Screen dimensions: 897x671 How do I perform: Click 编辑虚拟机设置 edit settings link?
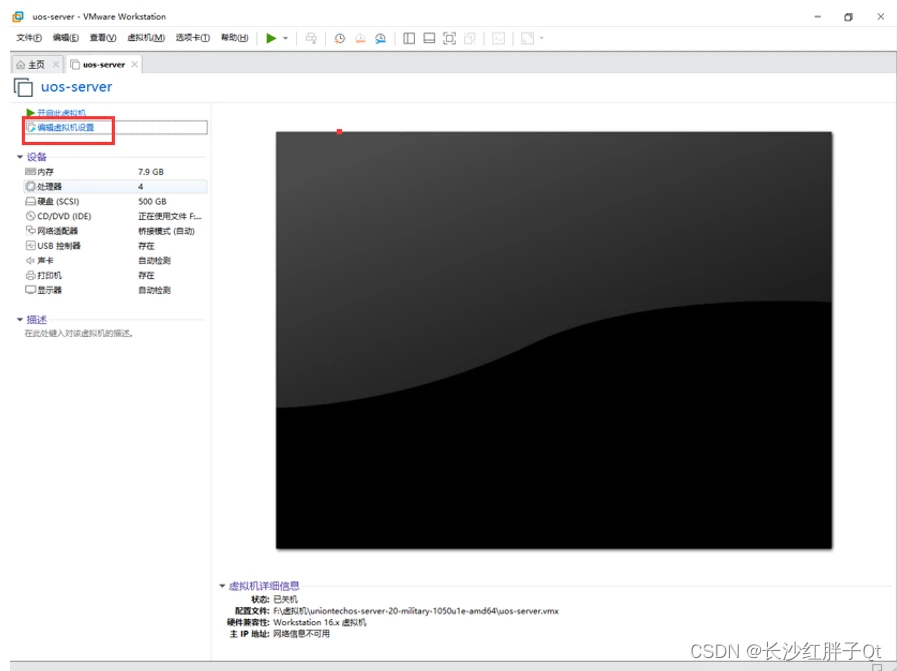tap(66, 128)
